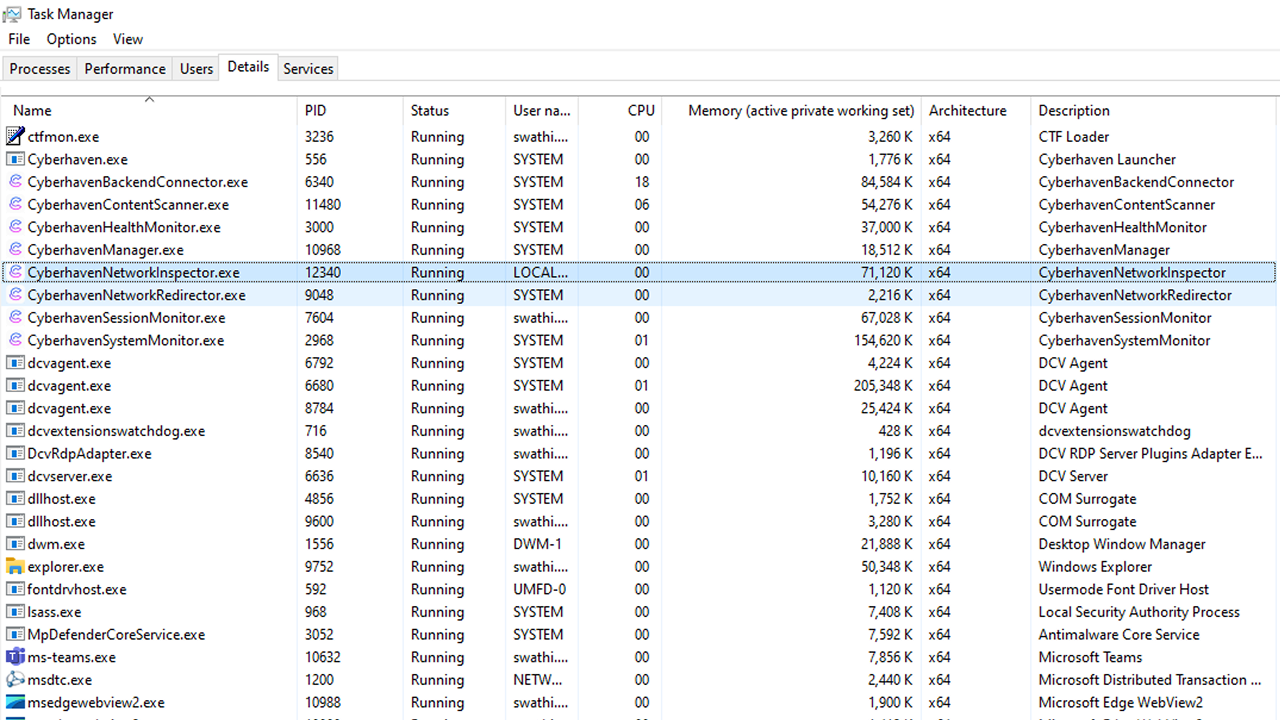Click the msedgewebview2.exe icon

tap(15, 703)
